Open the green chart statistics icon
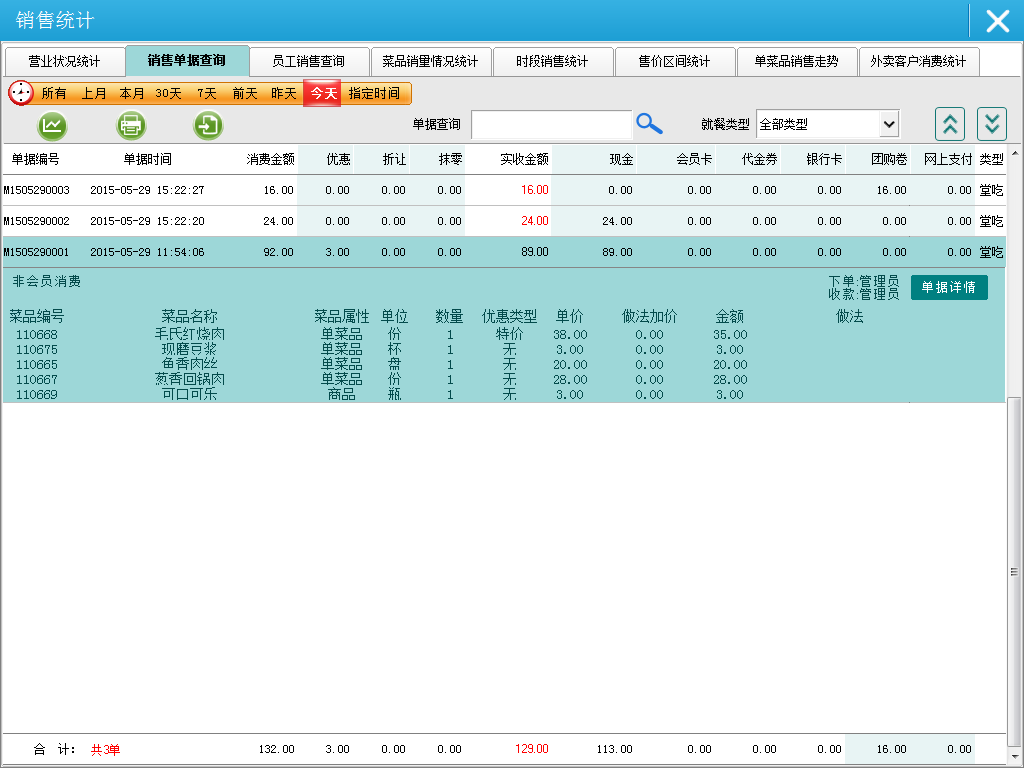This screenshot has width=1024, height=768. point(53,125)
